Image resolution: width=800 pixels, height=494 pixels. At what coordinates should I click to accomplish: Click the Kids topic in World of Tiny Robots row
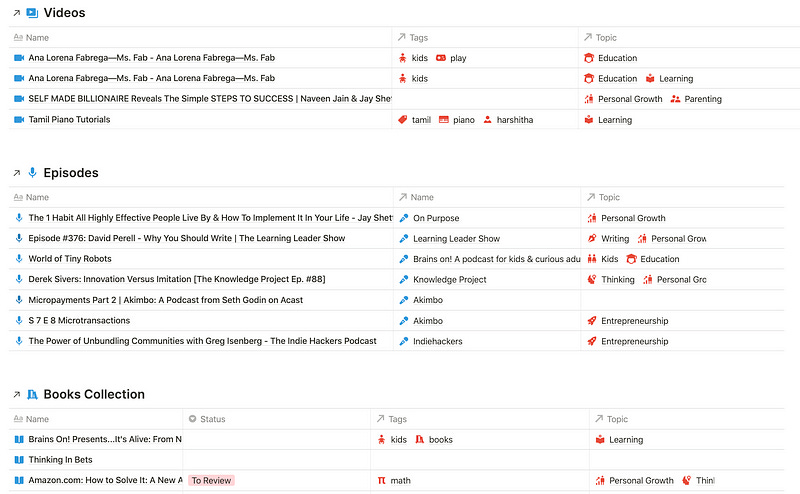[610, 259]
